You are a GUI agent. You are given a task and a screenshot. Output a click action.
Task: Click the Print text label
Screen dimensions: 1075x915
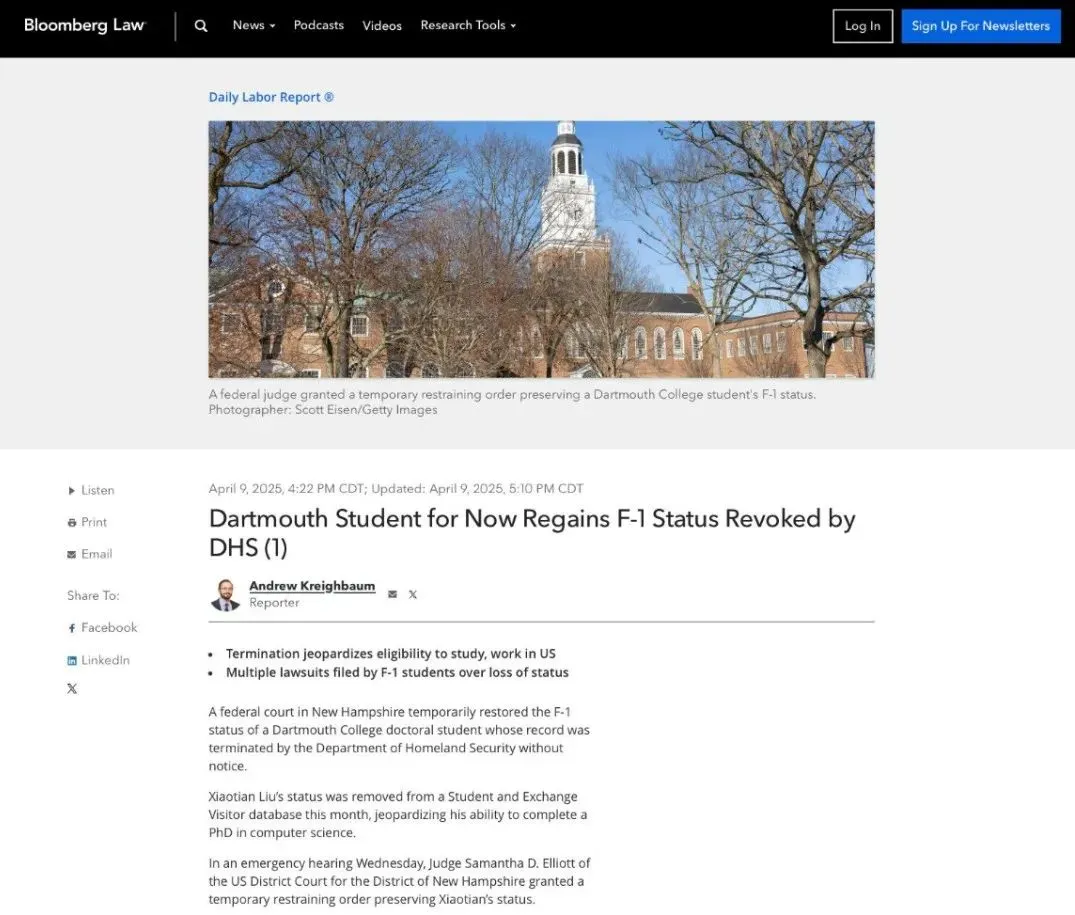[94, 522]
